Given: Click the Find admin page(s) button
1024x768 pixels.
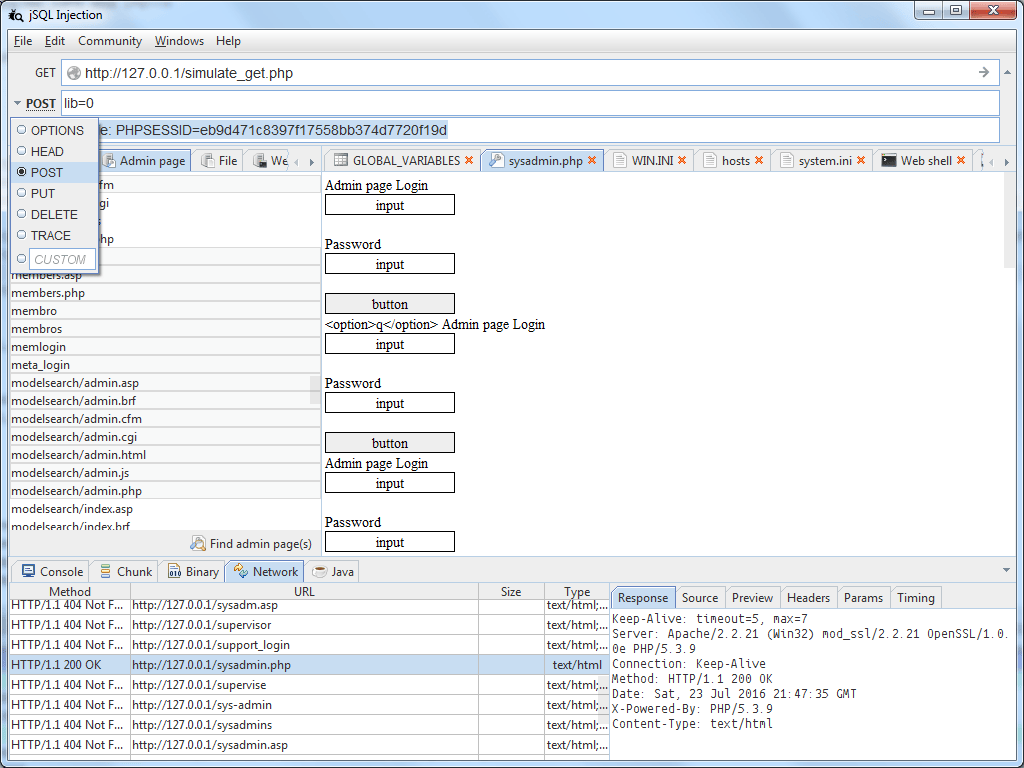Looking at the screenshot, I should coord(251,543).
